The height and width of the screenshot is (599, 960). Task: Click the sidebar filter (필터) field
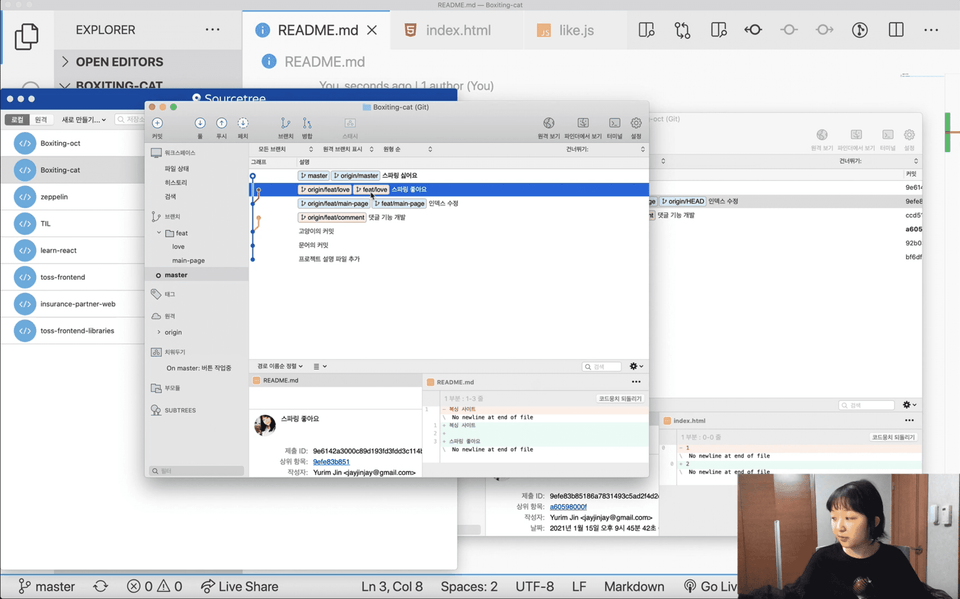(196, 471)
